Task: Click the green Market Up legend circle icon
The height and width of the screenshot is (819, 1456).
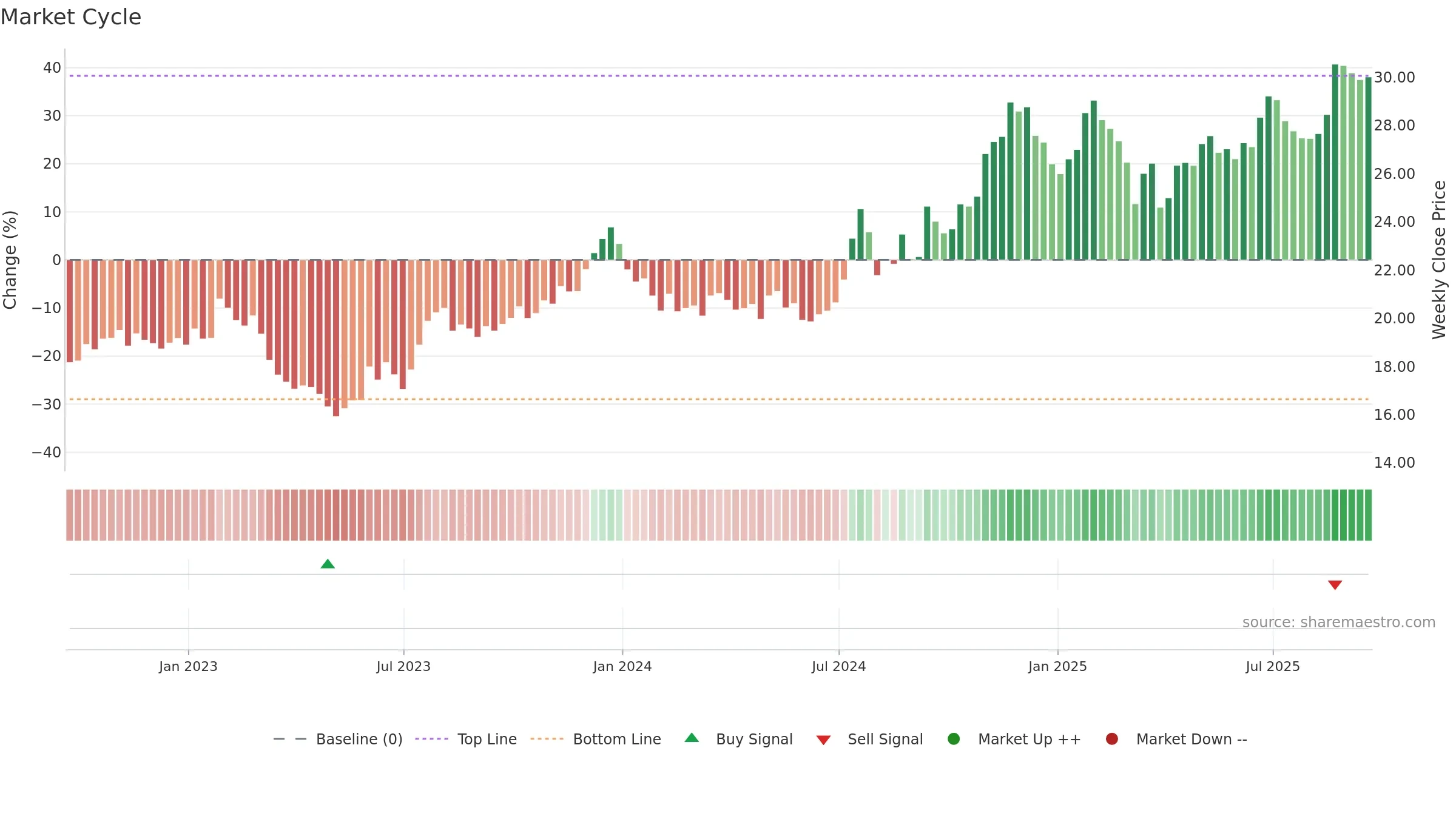Action: coord(954,739)
